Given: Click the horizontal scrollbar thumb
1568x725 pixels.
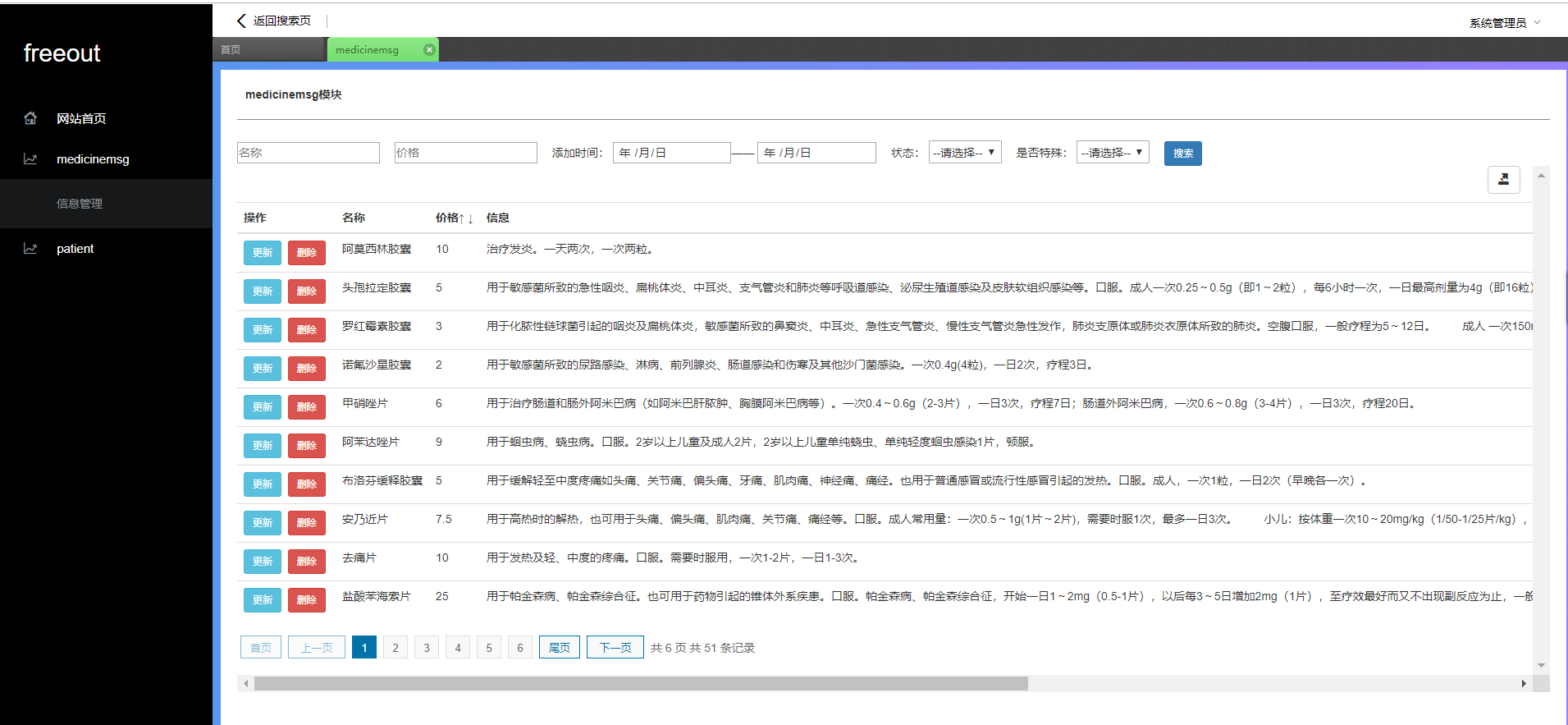Looking at the screenshot, I should pyautogui.click(x=641, y=684).
